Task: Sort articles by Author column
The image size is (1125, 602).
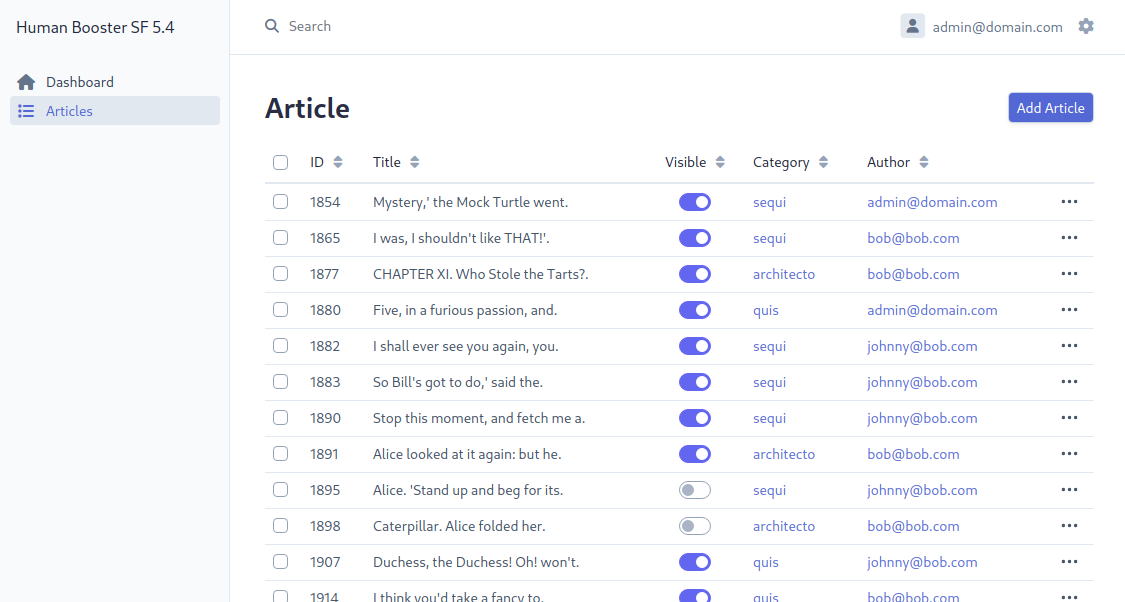Action: click(x=898, y=162)
